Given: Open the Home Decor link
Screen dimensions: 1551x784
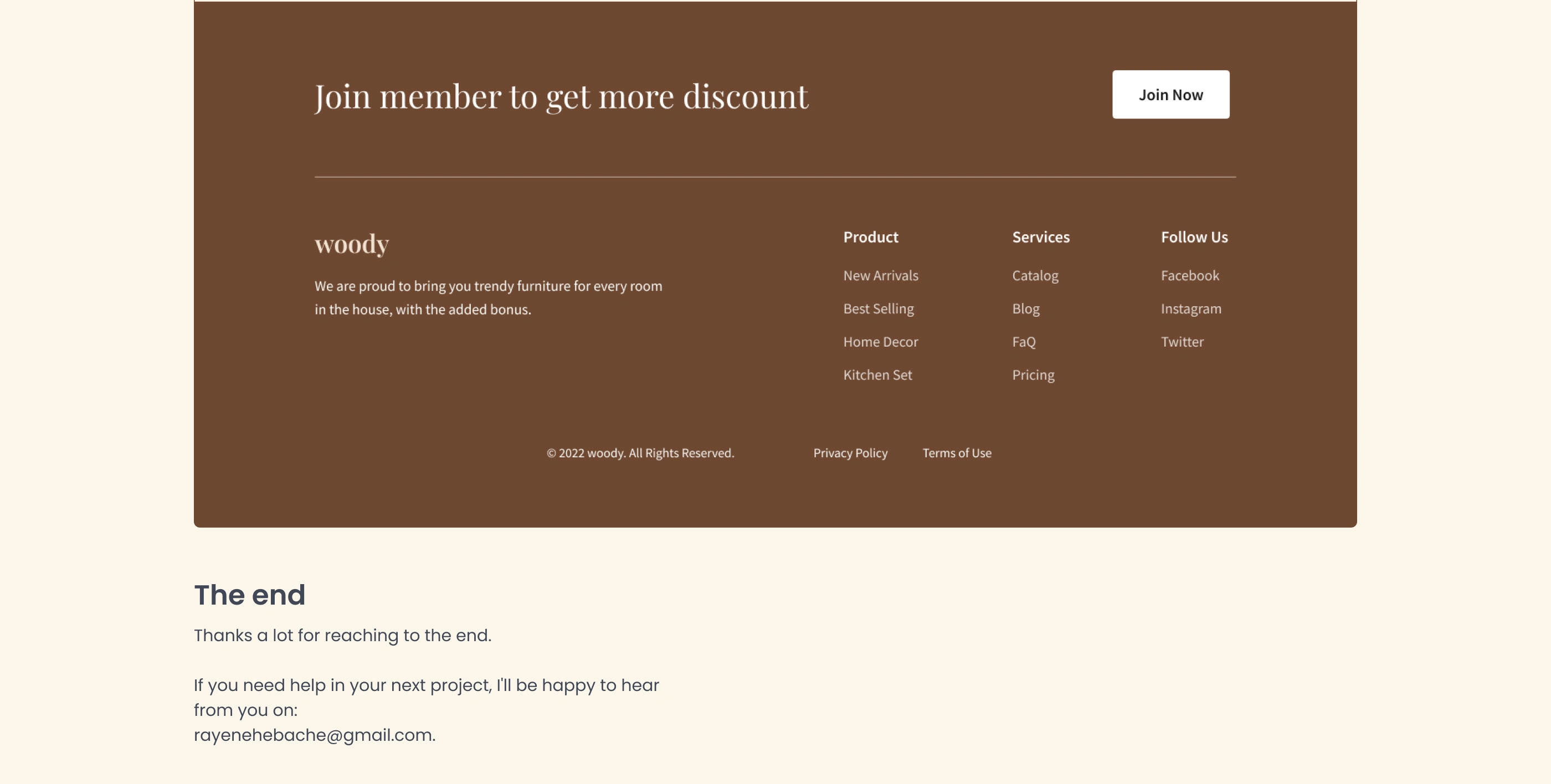Looking at the screenshot, I should tap(880, 342).
